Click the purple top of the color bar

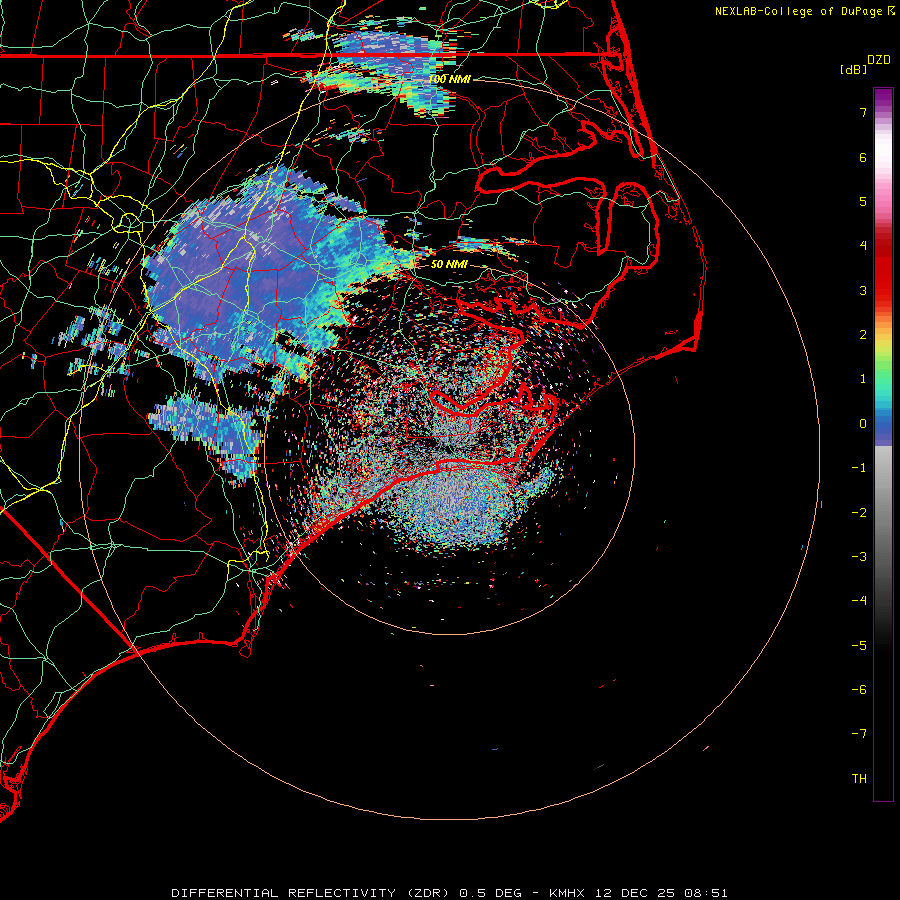tap(883, 98)
